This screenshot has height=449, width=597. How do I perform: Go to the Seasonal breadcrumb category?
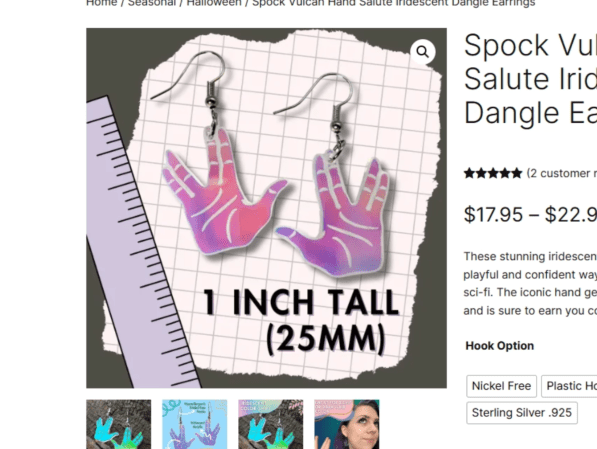pos(152,3)
